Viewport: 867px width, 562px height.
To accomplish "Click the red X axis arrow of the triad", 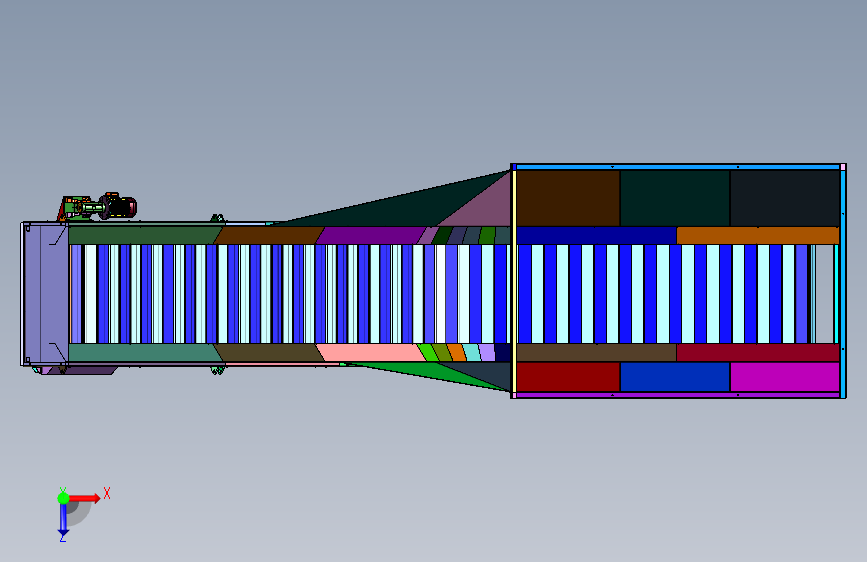I will [85, 498].
